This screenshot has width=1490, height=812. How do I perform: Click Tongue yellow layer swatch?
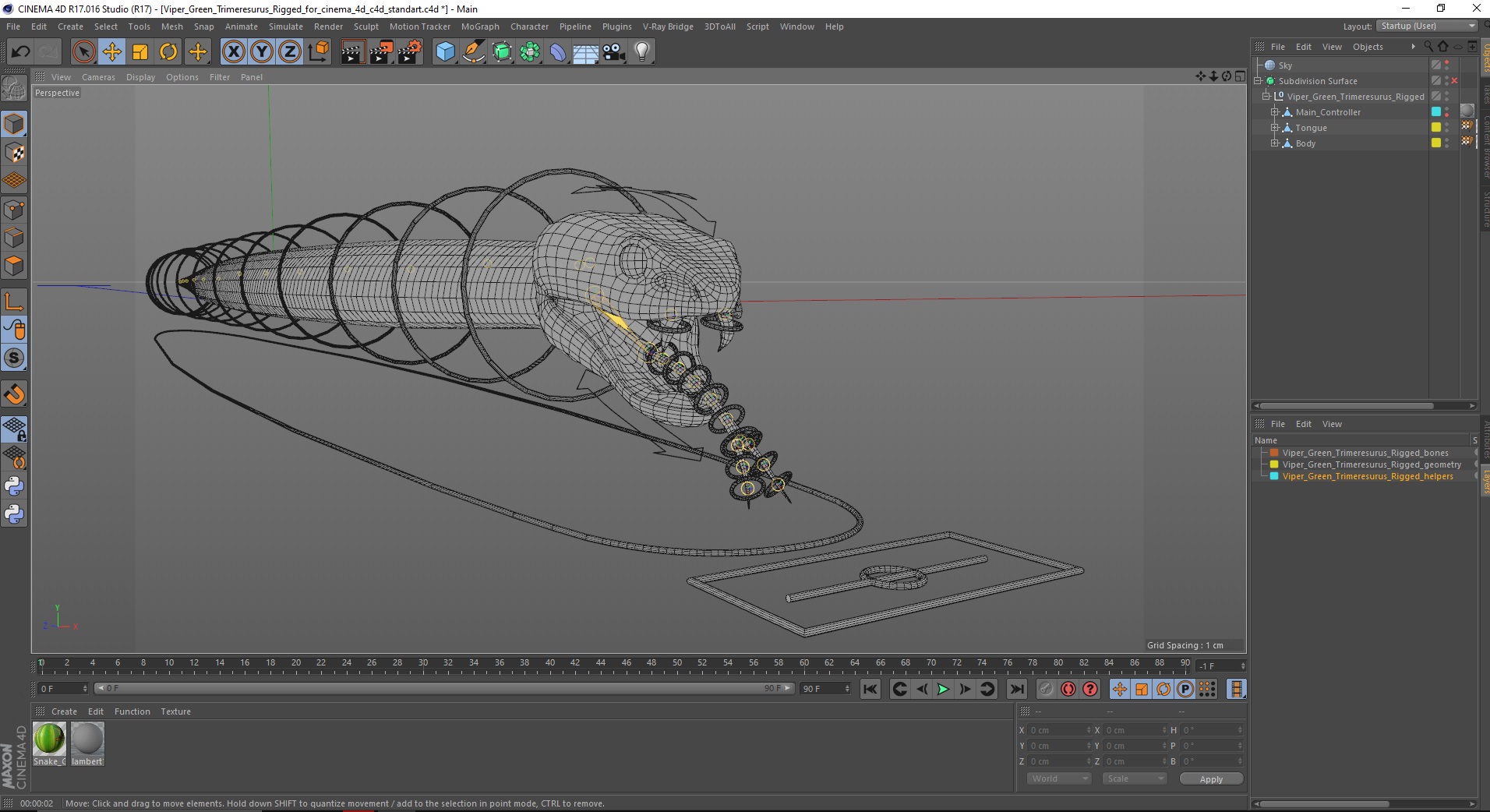tap(1436, 128)
